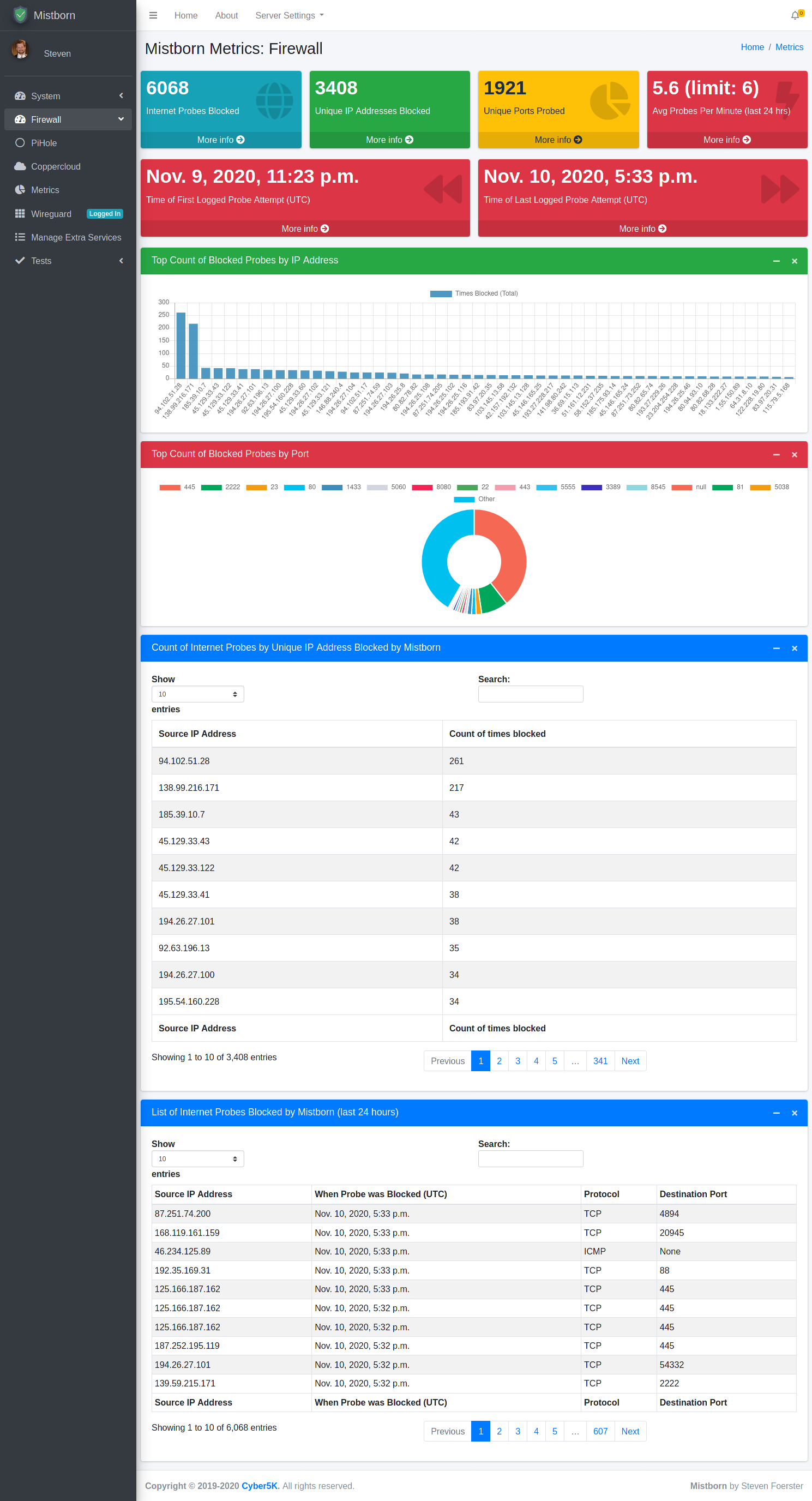Click the Metrics pie chart icon
The height and width of the screenshot is (1501, 812).
[x=20, y=190]
